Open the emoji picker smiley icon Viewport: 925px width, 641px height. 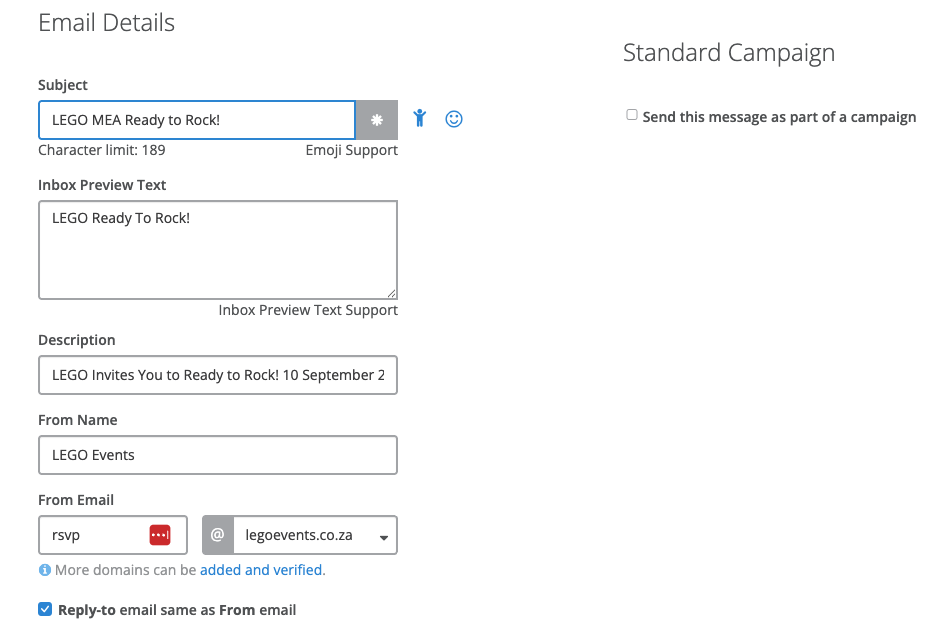454,119
